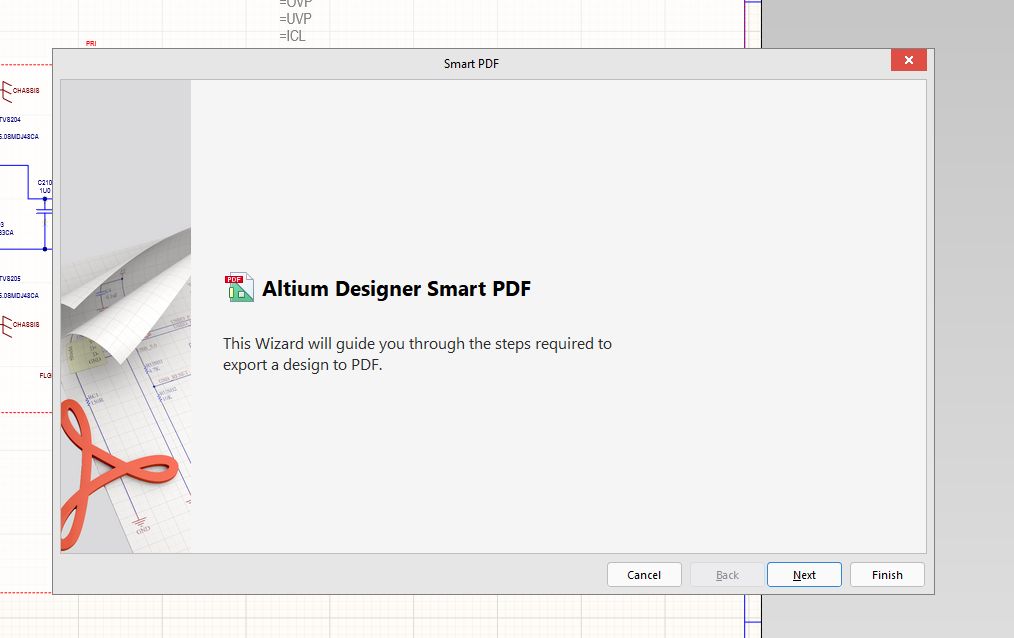Click Finish to complete the wizard
Viewport: 1014px width, 638px height.
(x=887, y=575)
